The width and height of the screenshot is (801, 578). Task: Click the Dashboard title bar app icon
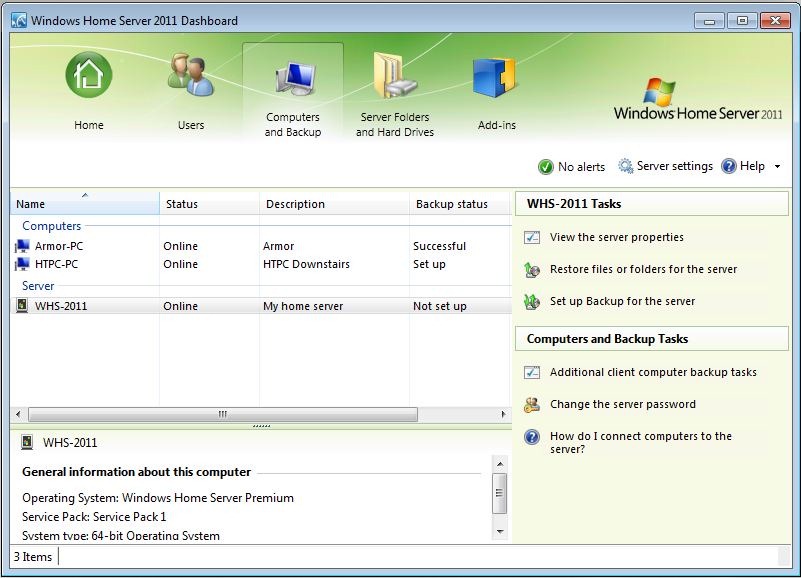(x=19, y=20)
